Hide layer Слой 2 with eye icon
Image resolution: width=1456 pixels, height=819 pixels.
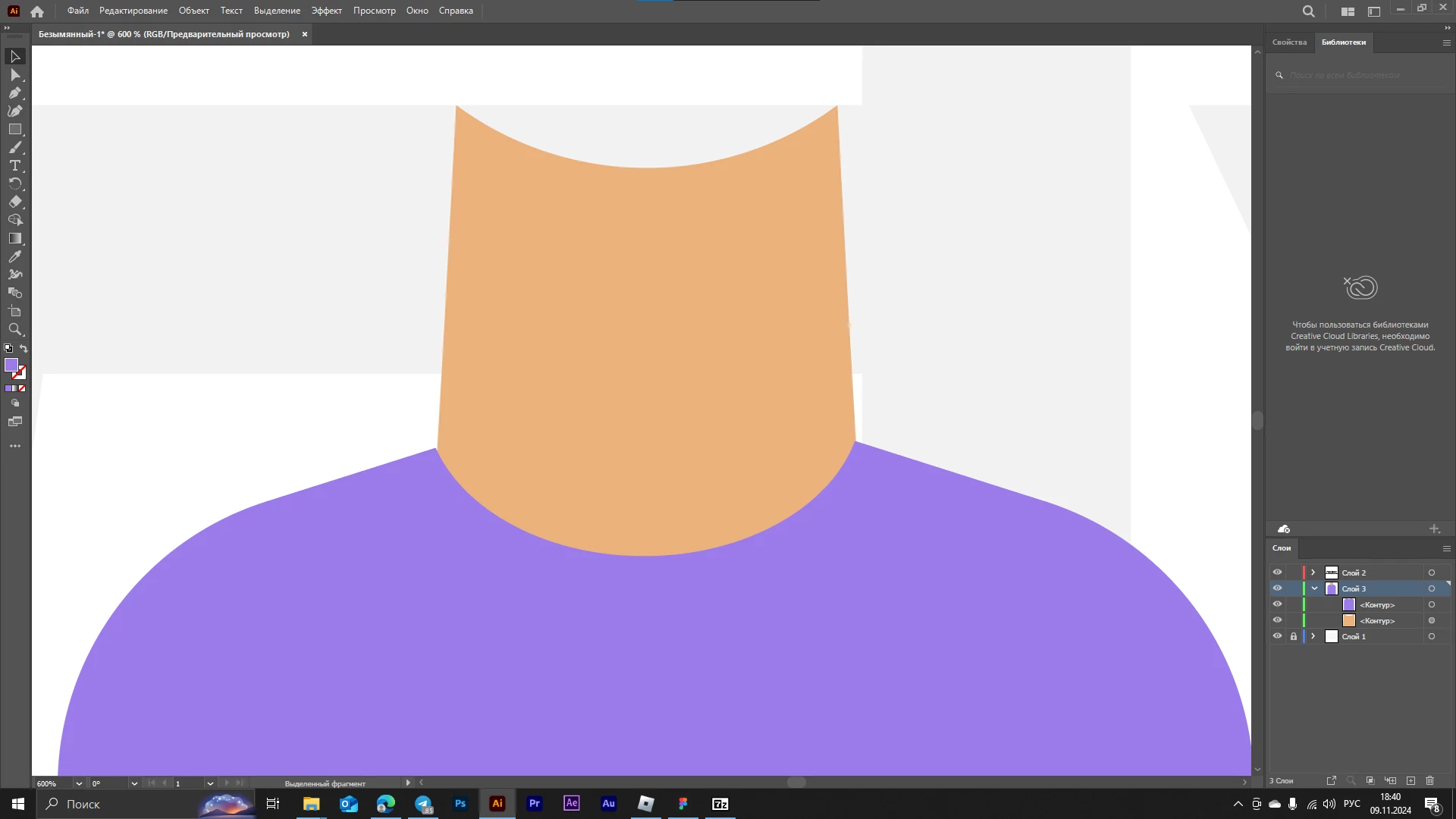click(x=1277, y=573)
